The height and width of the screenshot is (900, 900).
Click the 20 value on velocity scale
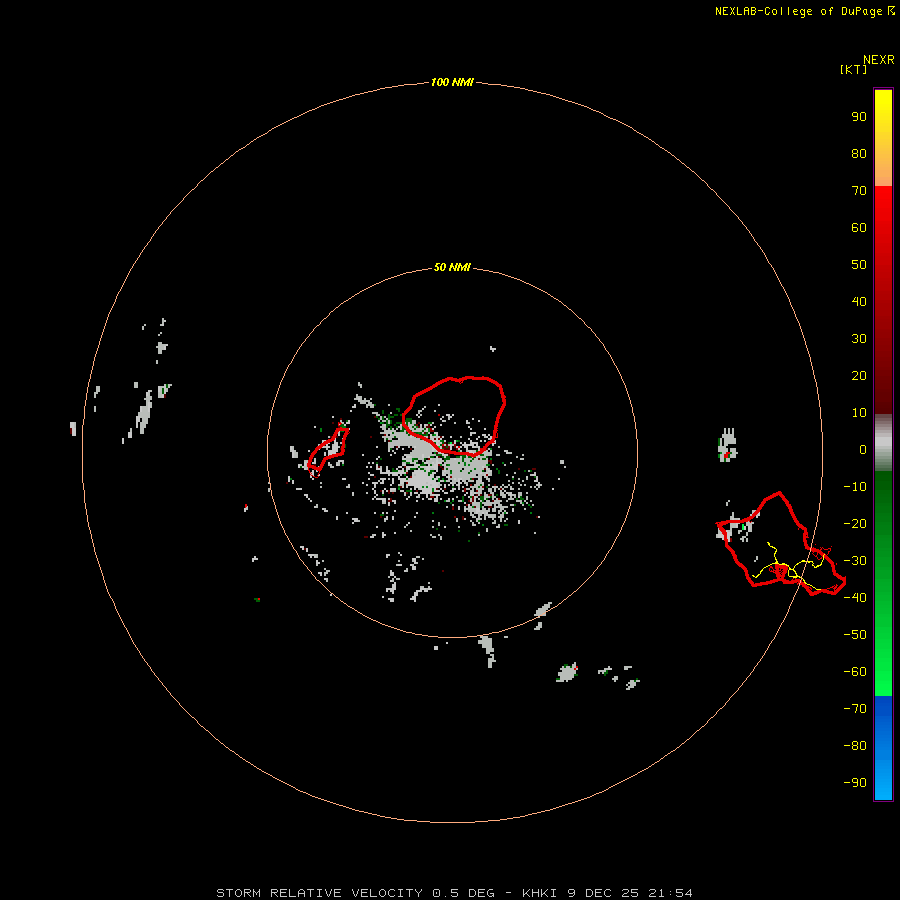click(859, 376)
